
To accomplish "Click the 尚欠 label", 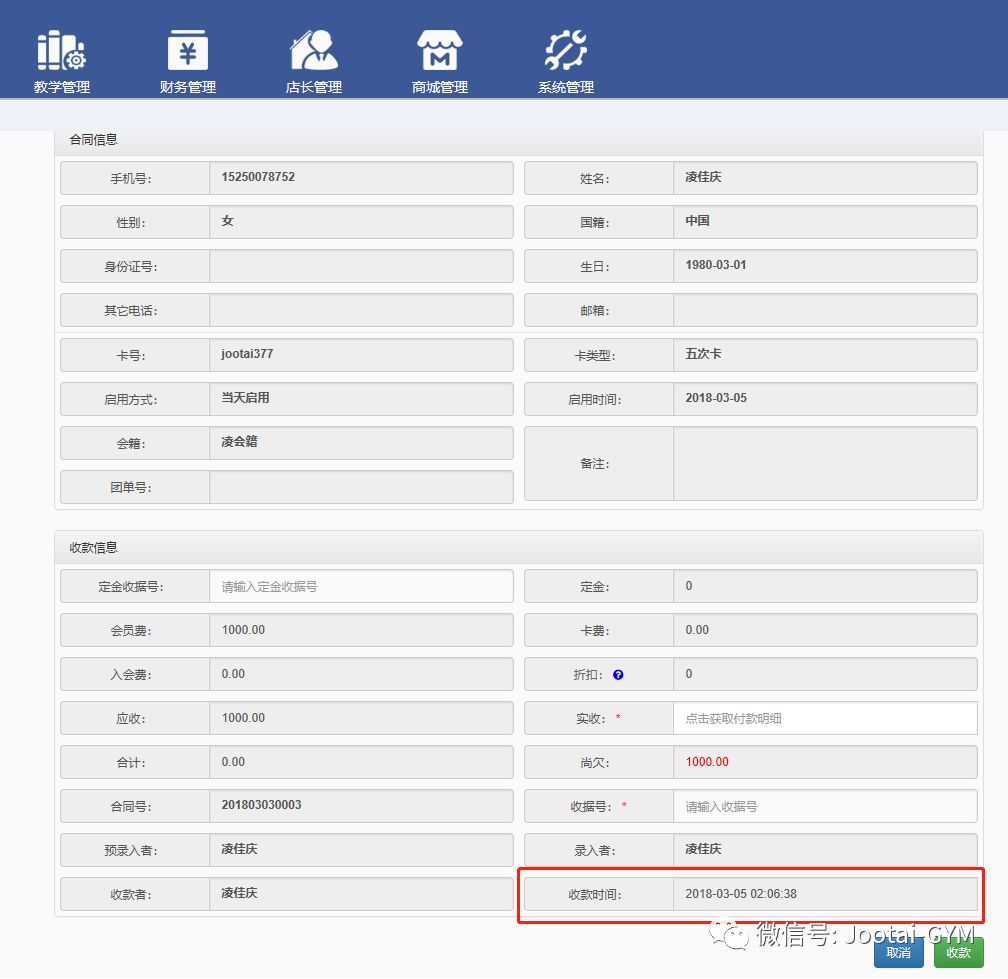I will pyautogui.click(x=595, y=763).
